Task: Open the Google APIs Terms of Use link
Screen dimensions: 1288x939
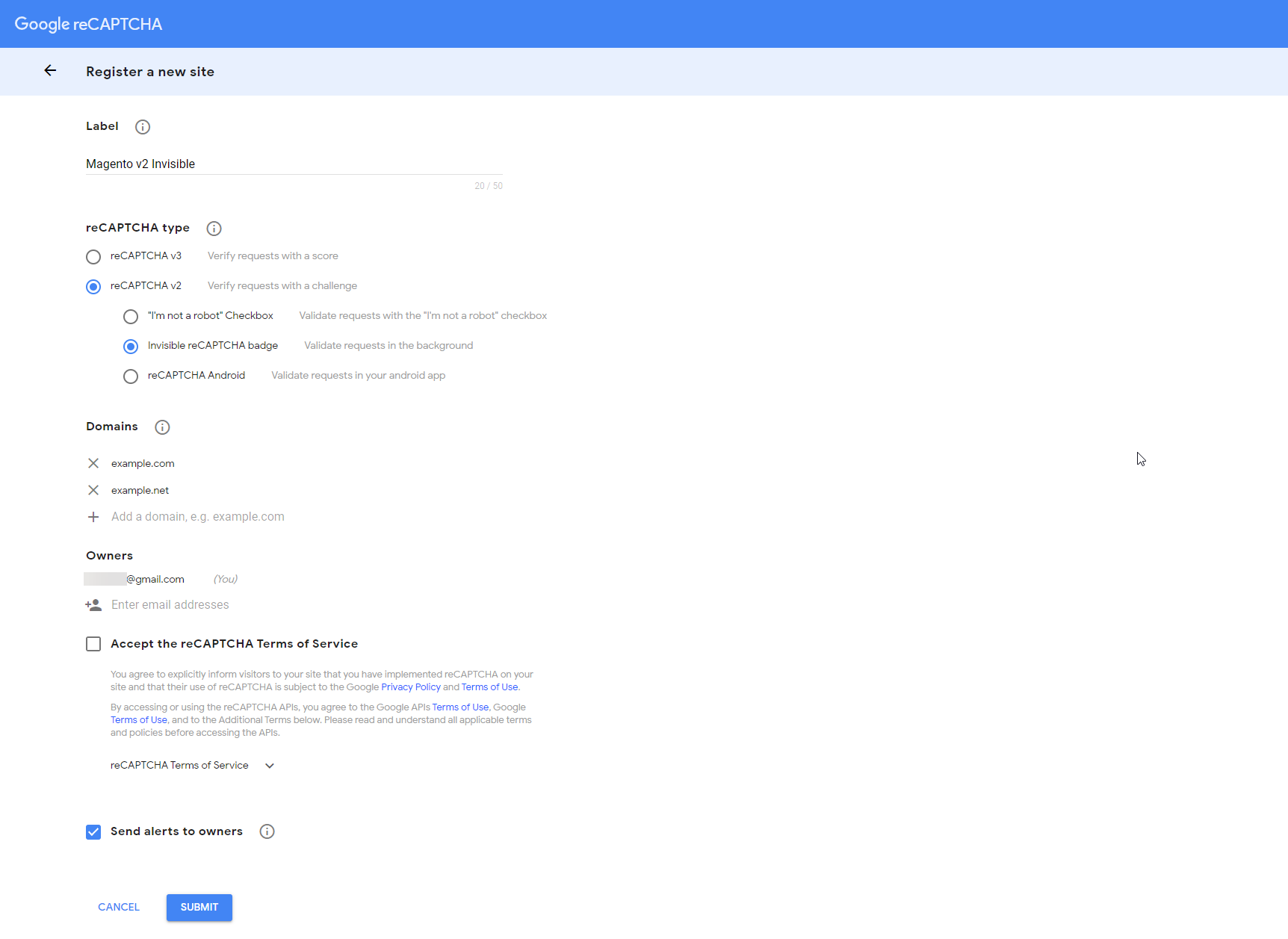Action: click(x=460, y=707)
